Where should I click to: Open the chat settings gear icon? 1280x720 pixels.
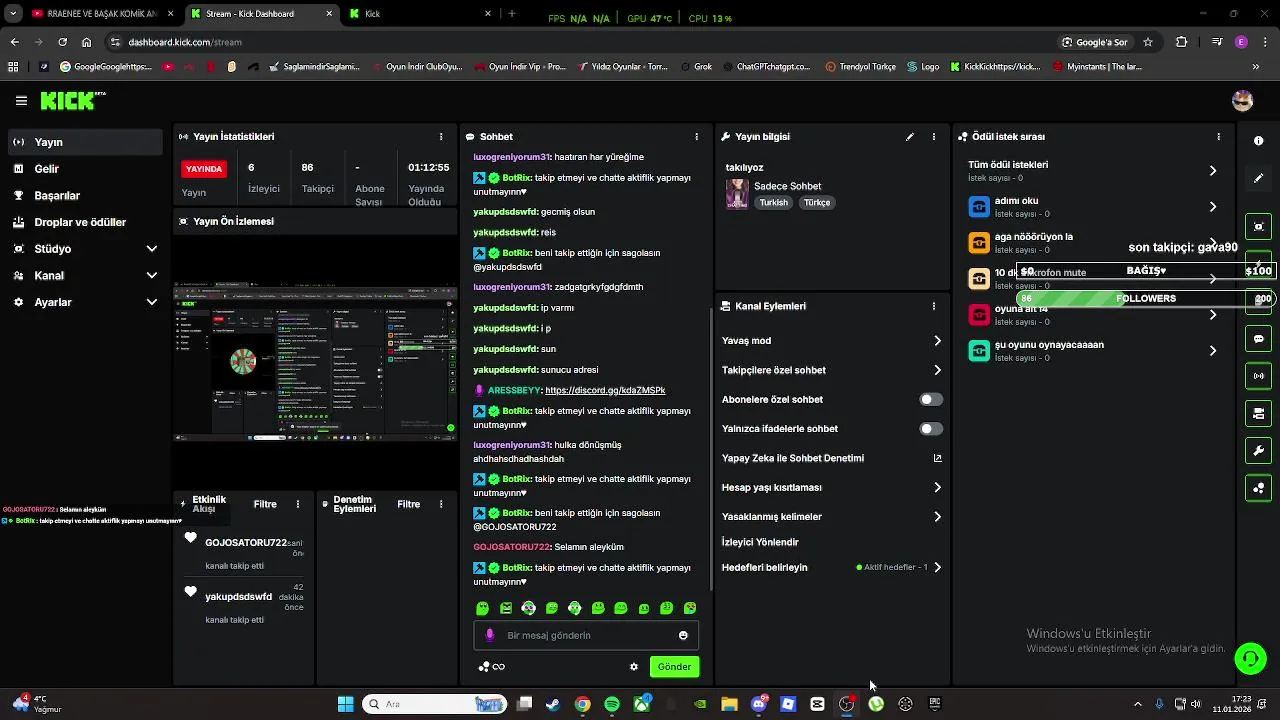pyautogui.click(x=633, y=667)
